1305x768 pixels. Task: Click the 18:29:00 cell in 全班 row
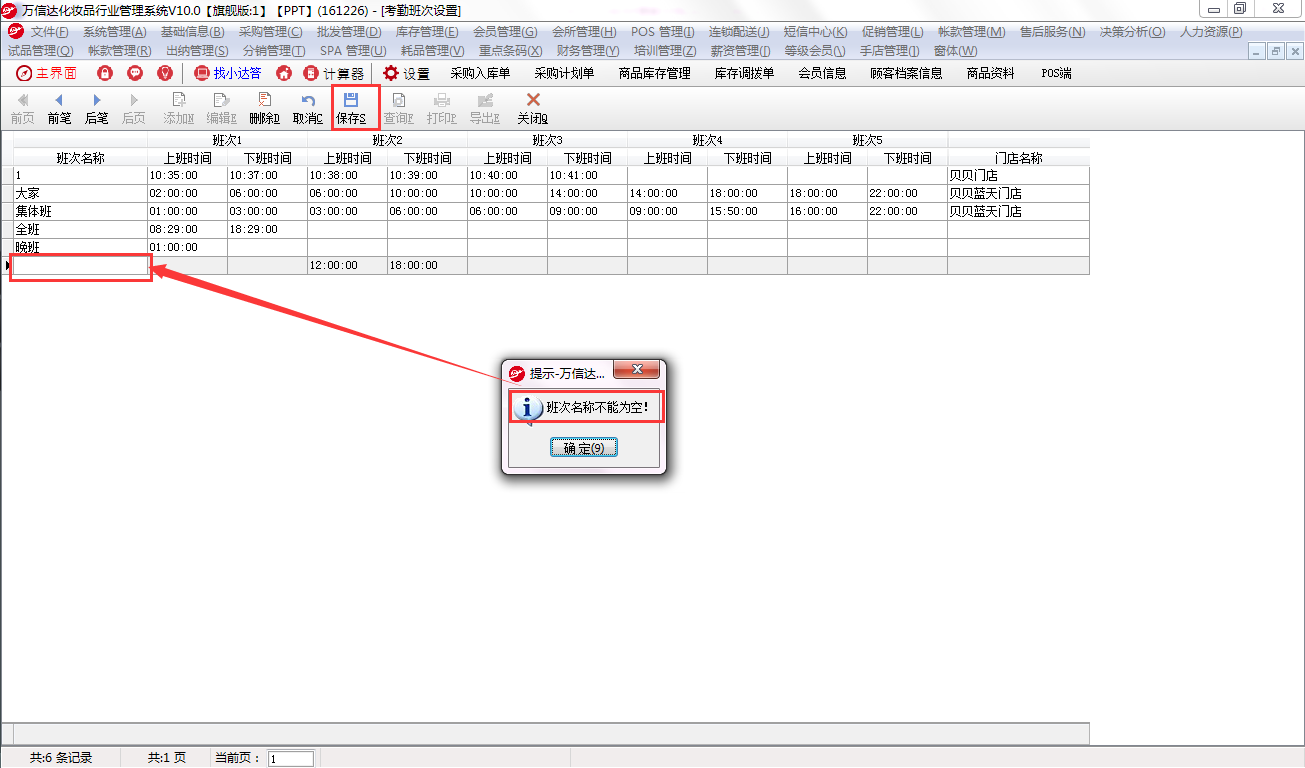[x=267, y=229]
